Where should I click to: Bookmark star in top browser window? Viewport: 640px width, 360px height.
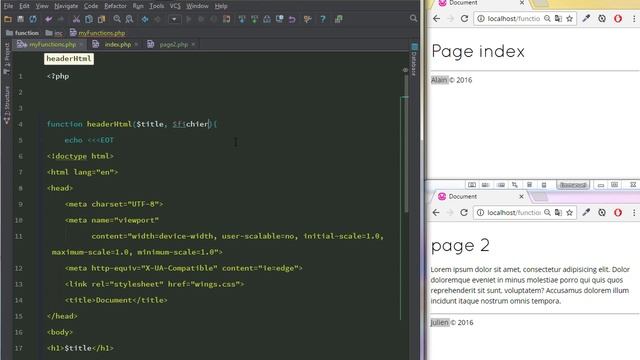click(569, 18)
